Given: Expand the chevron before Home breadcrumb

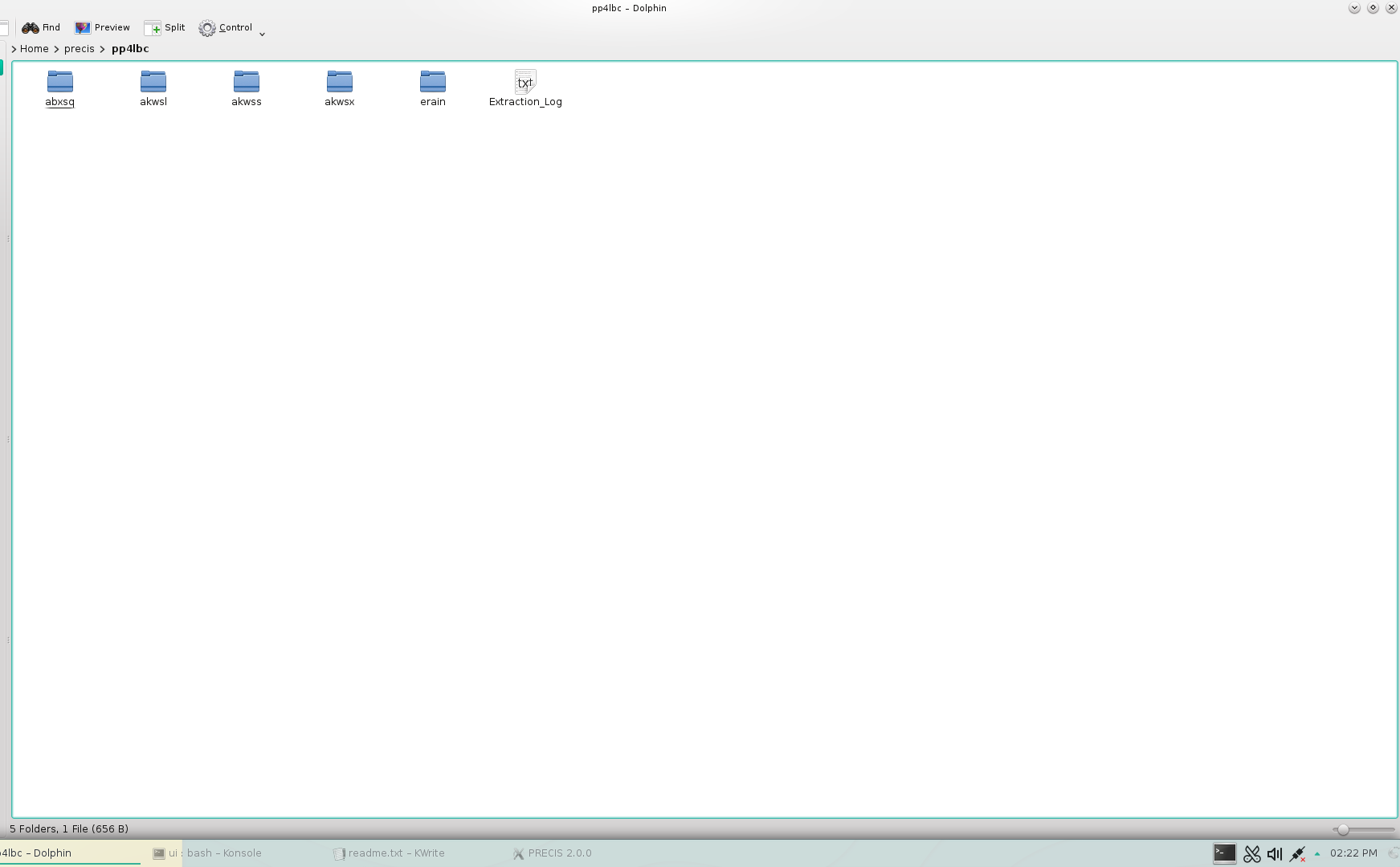Looking at the screenshot, I should point(14,49).
